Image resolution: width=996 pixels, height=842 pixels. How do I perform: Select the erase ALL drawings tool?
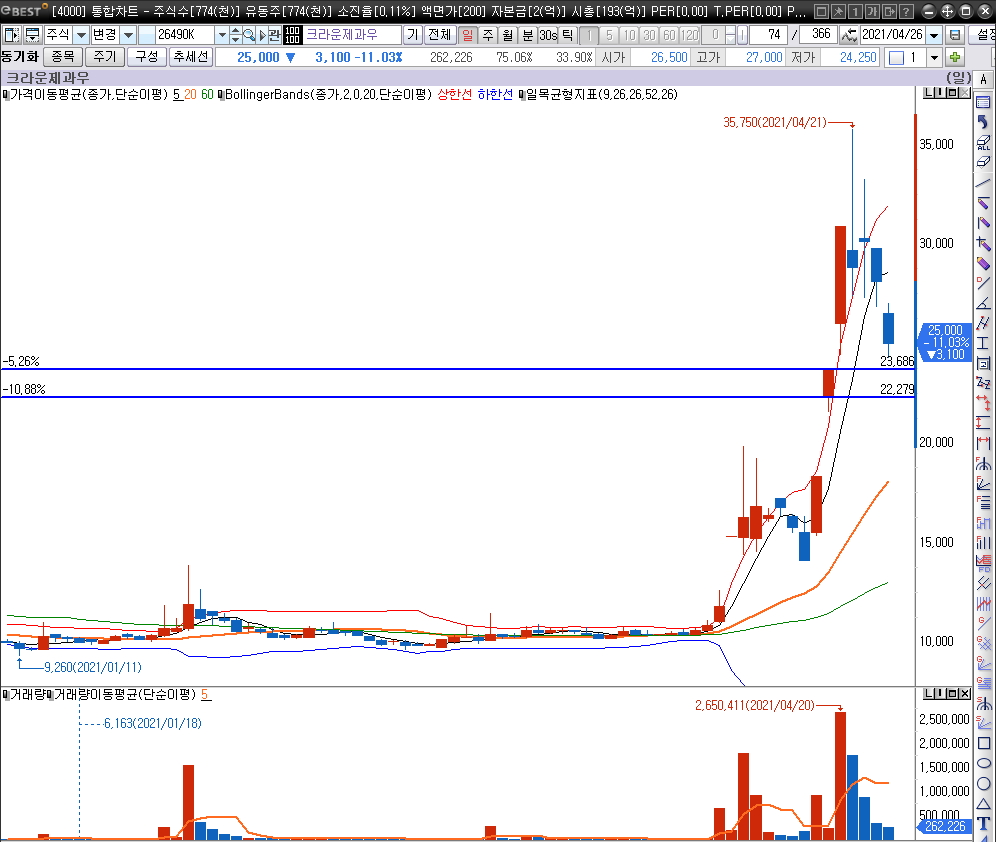(x=983, y=142)
